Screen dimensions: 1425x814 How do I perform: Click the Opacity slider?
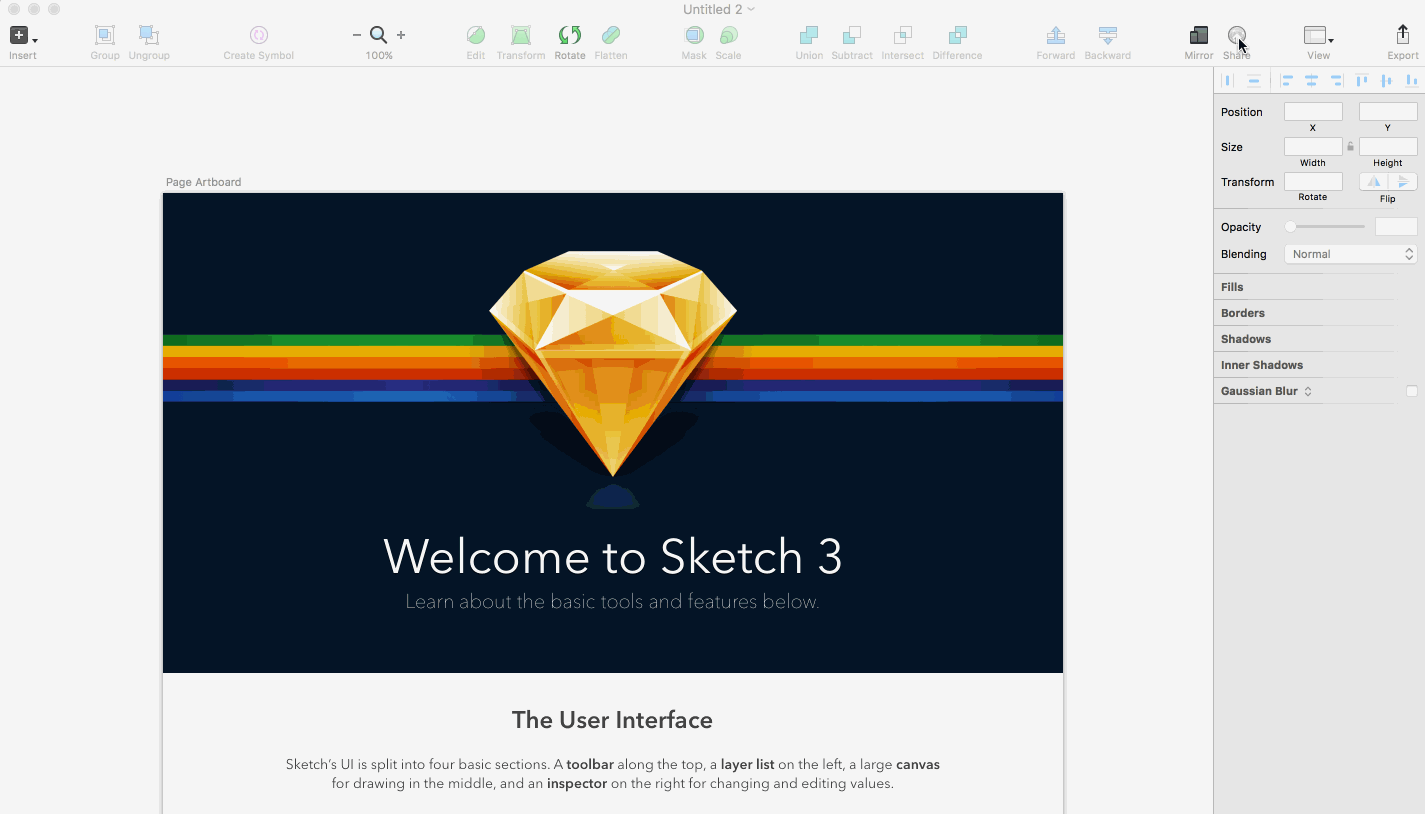1326,227
